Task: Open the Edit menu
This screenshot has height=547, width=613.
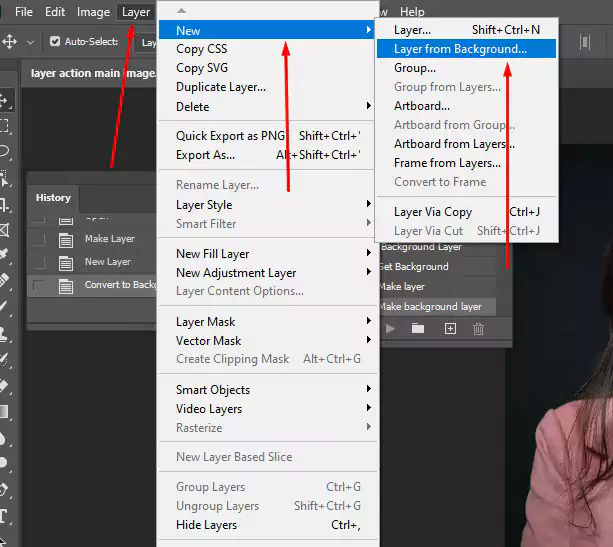Action: [x=55, y=12]
